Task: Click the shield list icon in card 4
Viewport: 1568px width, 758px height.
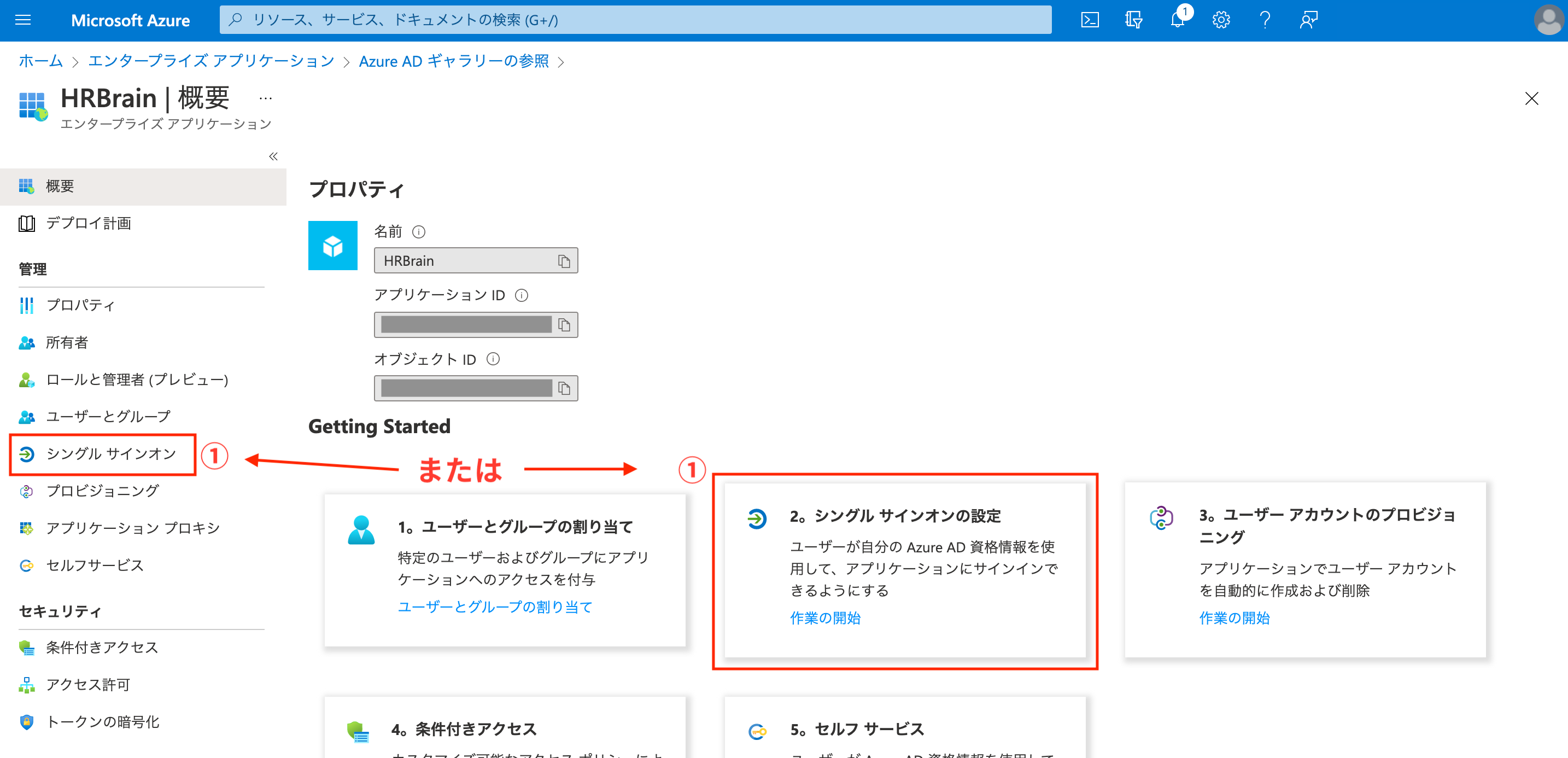Action: point(358,732)
